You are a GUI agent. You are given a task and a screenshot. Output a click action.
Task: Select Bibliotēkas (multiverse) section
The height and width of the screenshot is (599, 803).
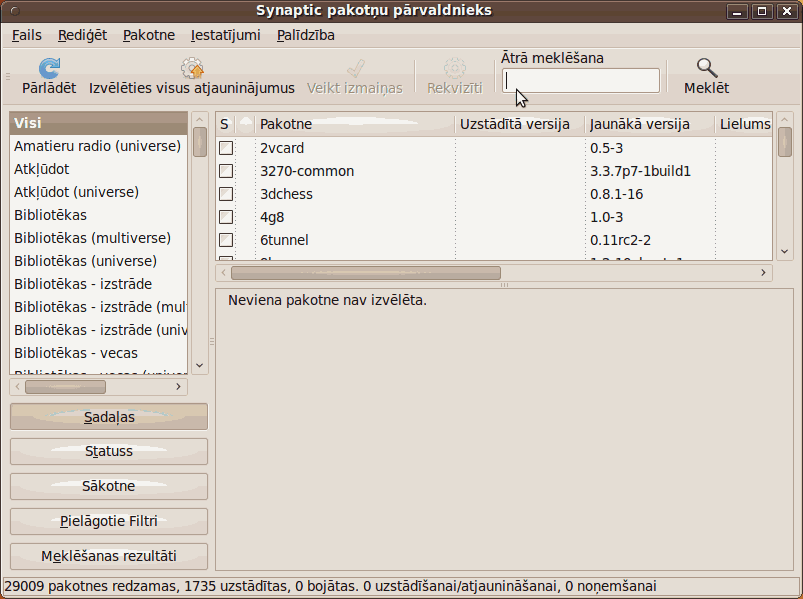tap(98, 239)
